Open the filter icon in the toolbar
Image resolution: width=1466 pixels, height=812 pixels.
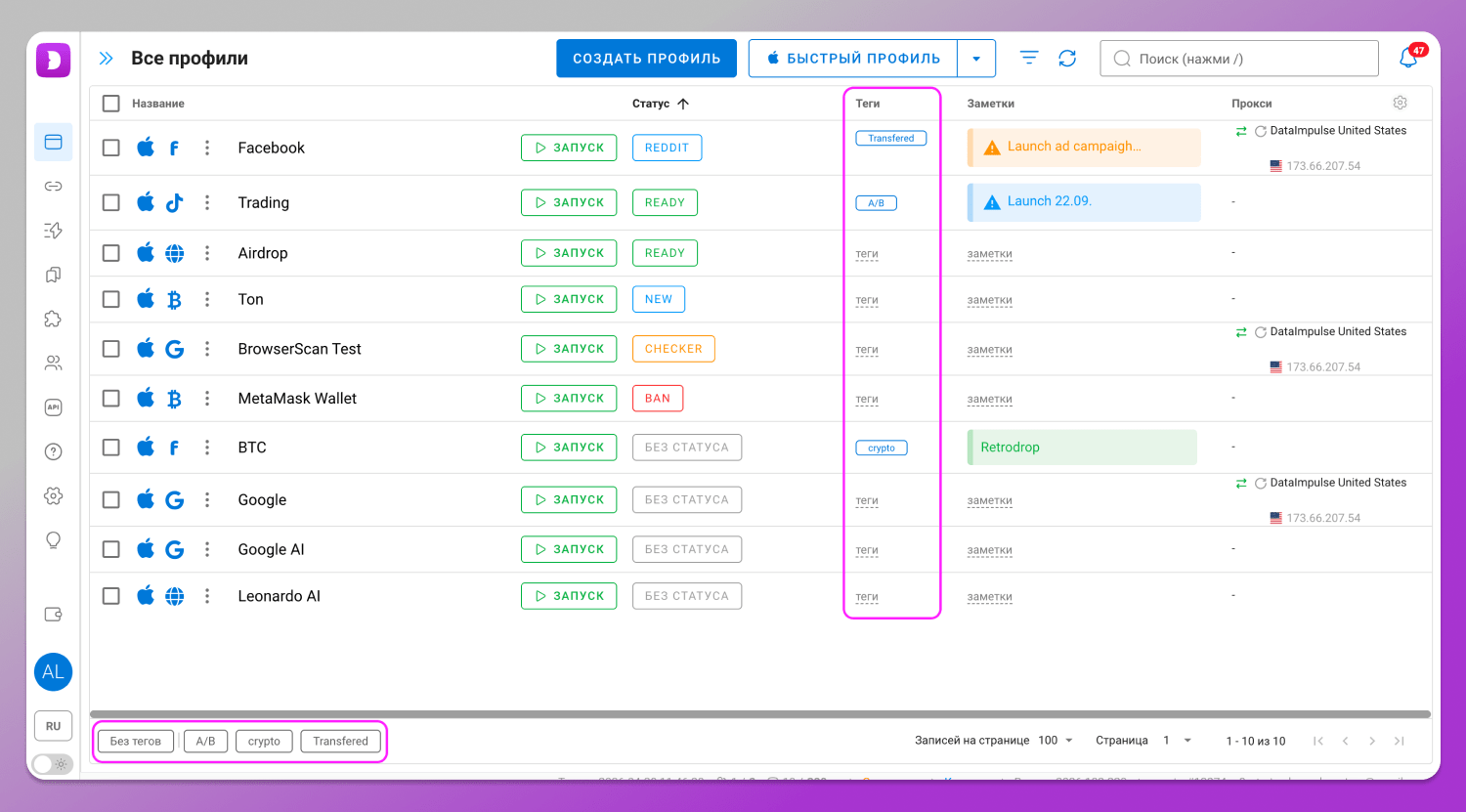pos(1029,59)
